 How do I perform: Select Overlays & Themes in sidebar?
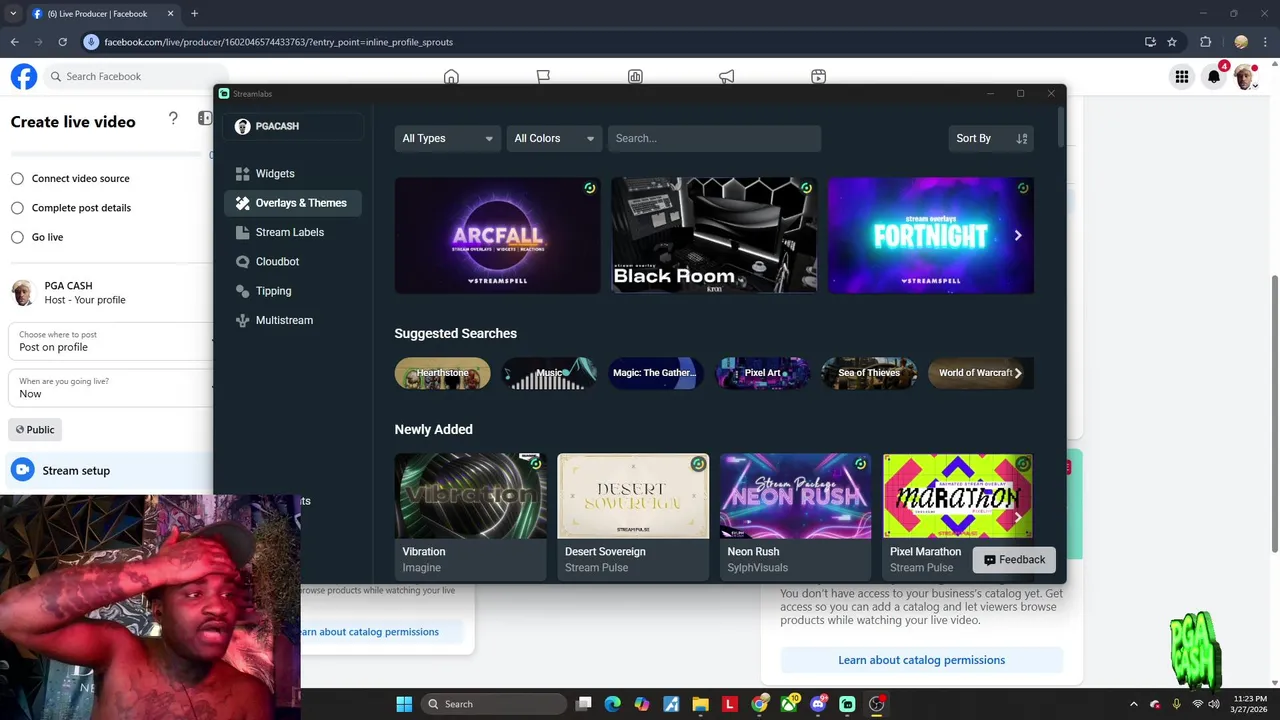[x=293, y=203]
